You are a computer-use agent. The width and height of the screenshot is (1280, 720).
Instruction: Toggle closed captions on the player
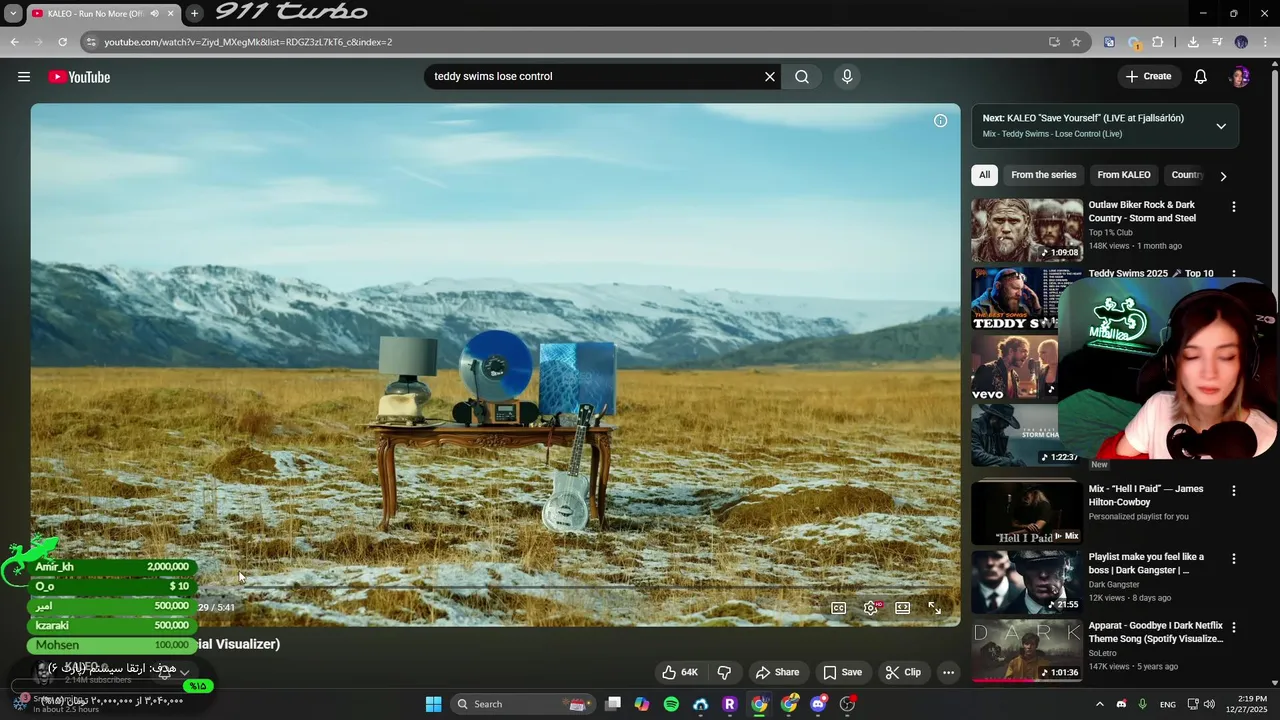click(839, 608)
